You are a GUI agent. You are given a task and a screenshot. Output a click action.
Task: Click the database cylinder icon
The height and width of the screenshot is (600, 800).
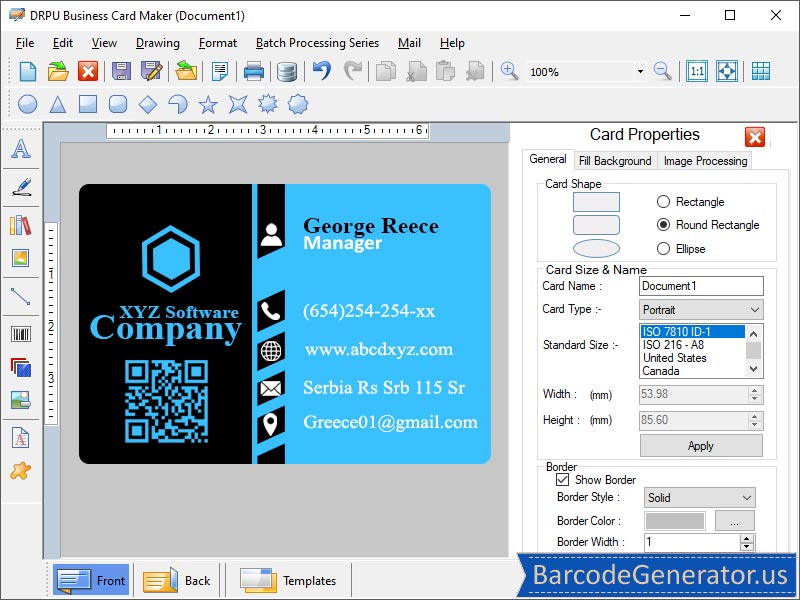coord(287,72)
